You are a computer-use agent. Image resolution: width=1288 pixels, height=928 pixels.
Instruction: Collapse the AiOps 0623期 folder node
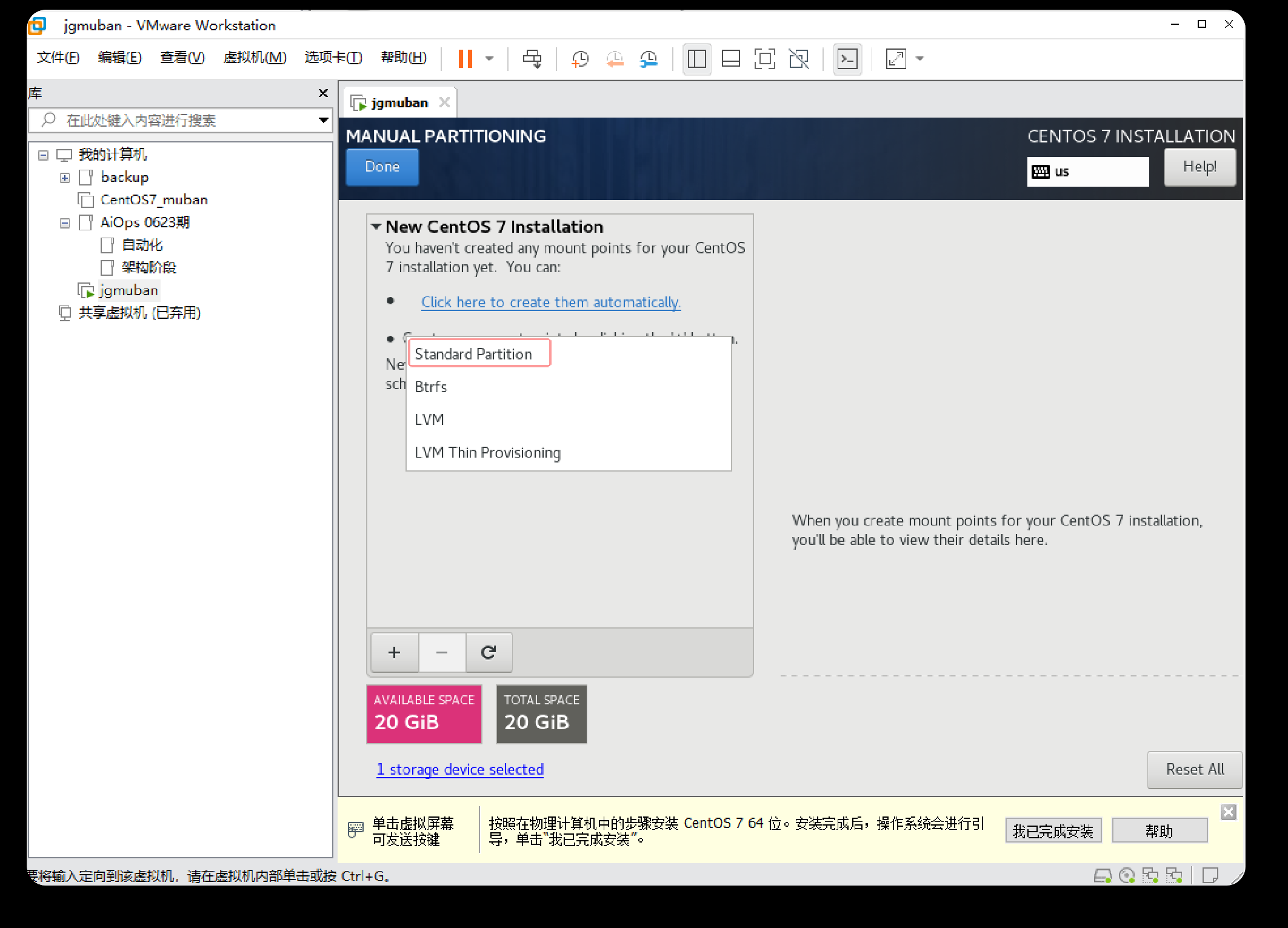[x=65, y=223]
